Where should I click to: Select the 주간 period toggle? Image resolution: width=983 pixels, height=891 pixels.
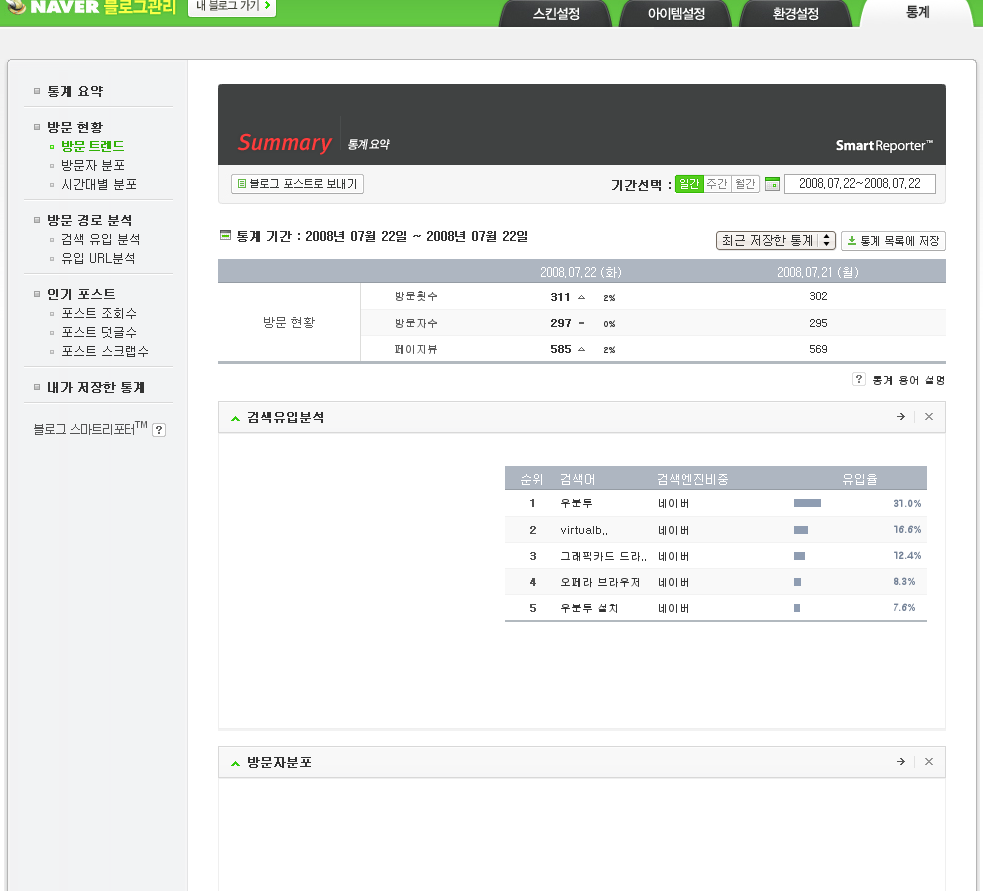(x=717, y=184)
